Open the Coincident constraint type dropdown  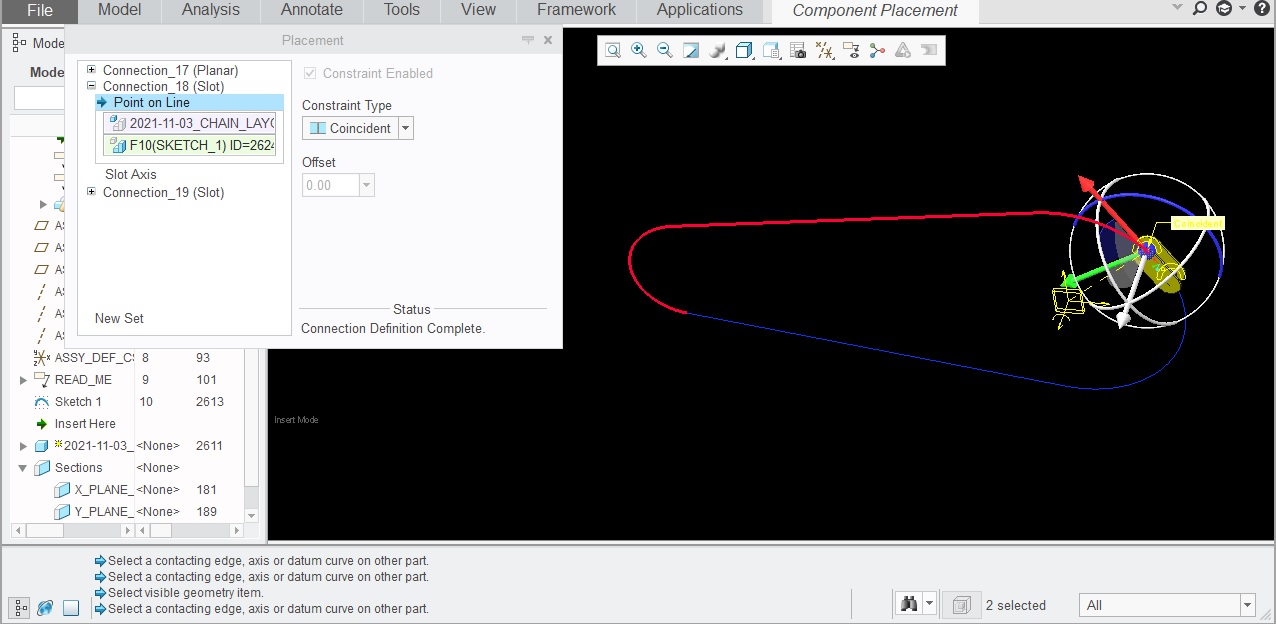(x=405, y=128)
